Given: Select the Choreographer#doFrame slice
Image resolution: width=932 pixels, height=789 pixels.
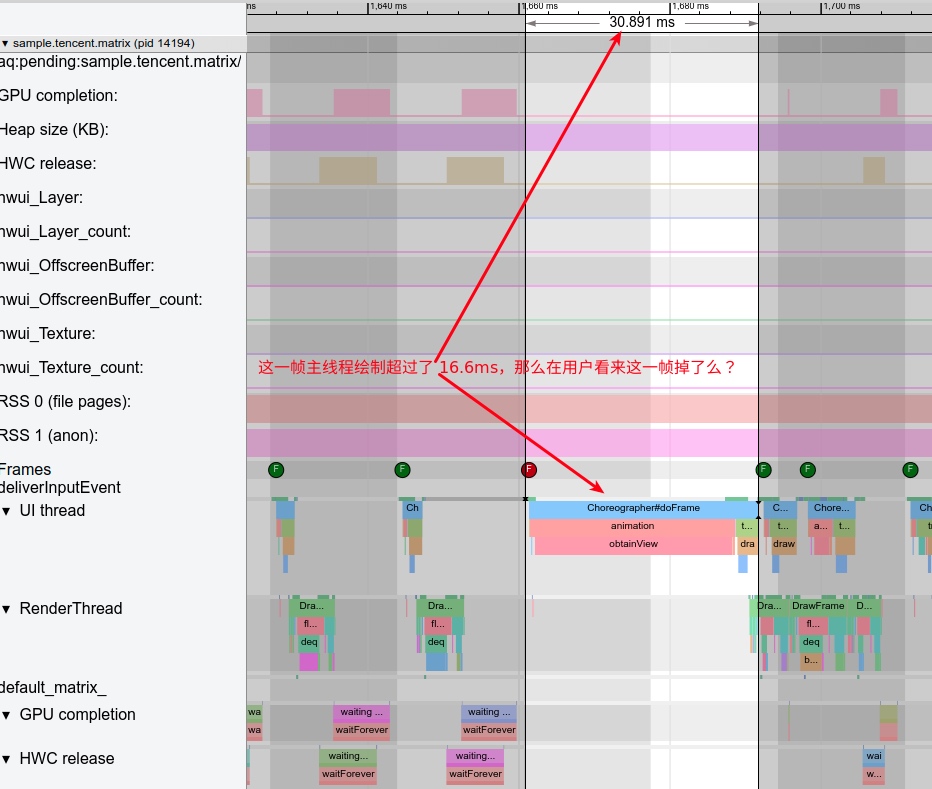Looking at the screenshot, I should pyautogui.click(x=642, y=508).
